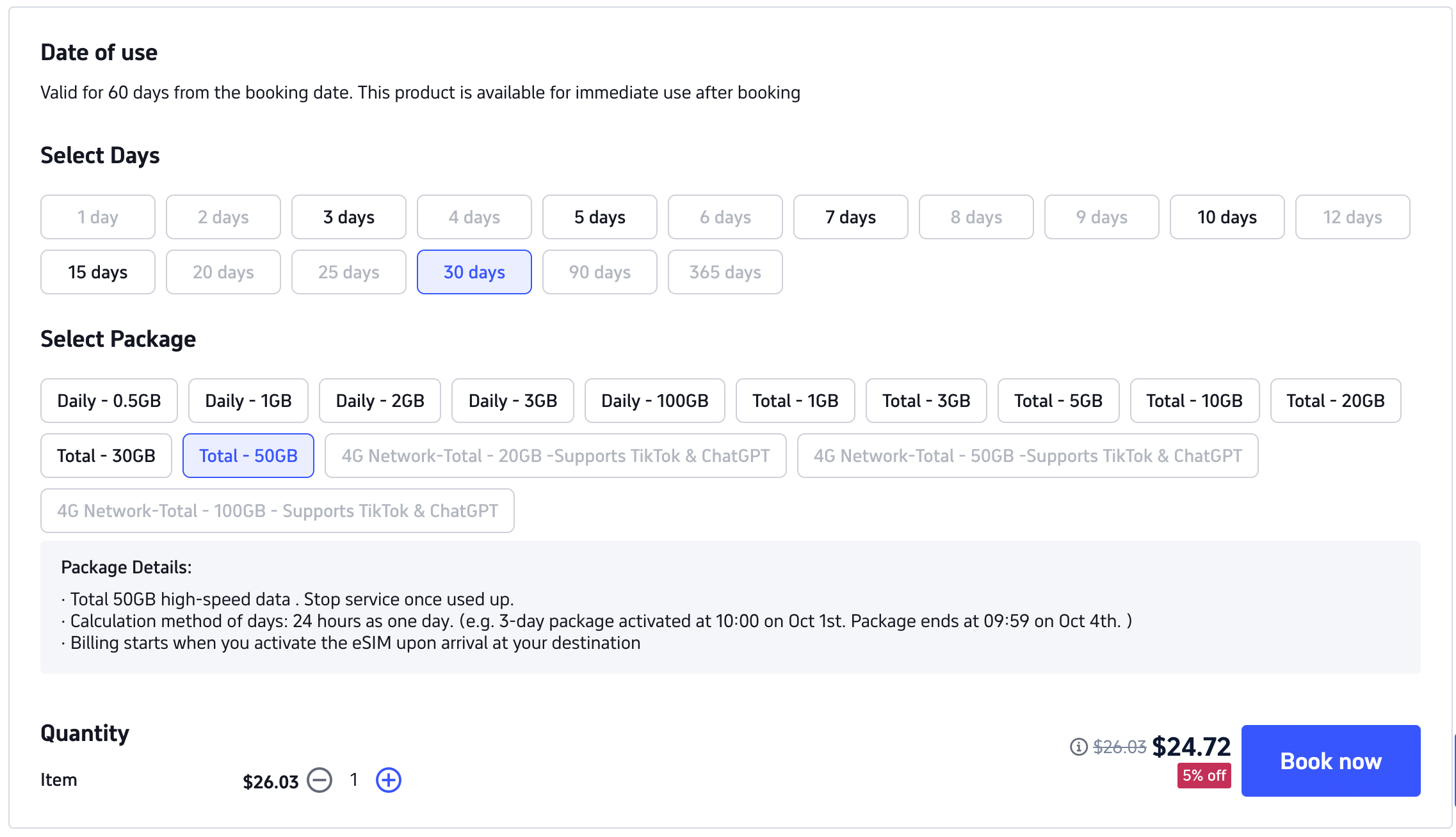Select Daily - 100GB package
The height and width of the screenshot is (837, 1456).
click(654, 401)
